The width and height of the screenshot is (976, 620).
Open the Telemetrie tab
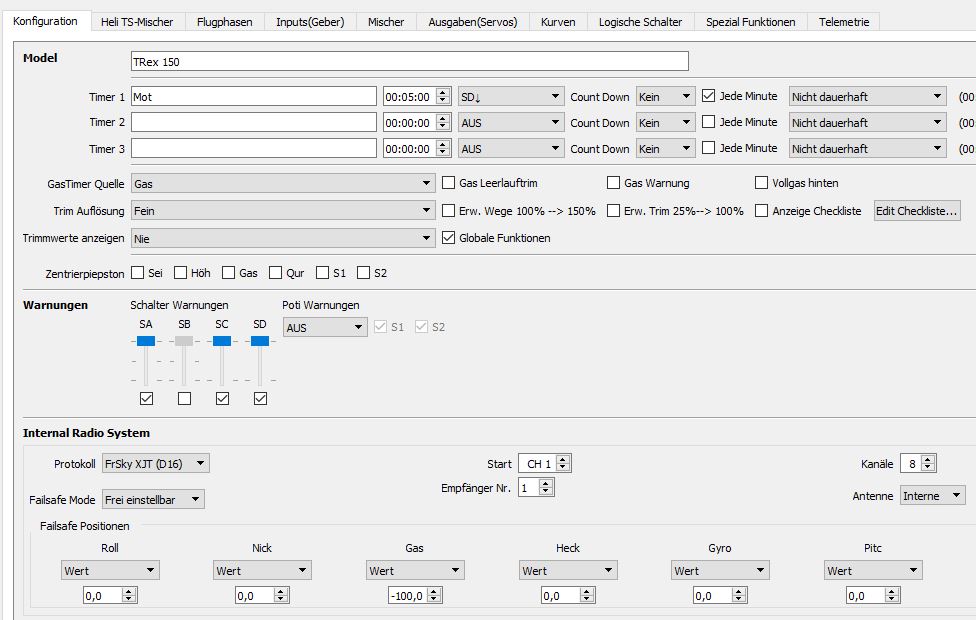(843, 21)
